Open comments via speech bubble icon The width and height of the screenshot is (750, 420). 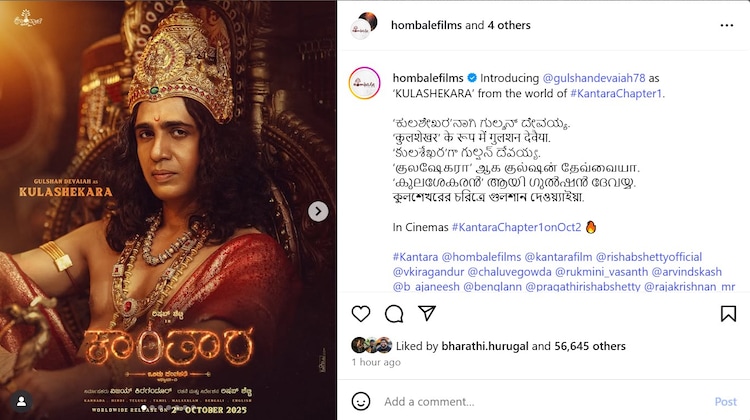tap(394, 314)
